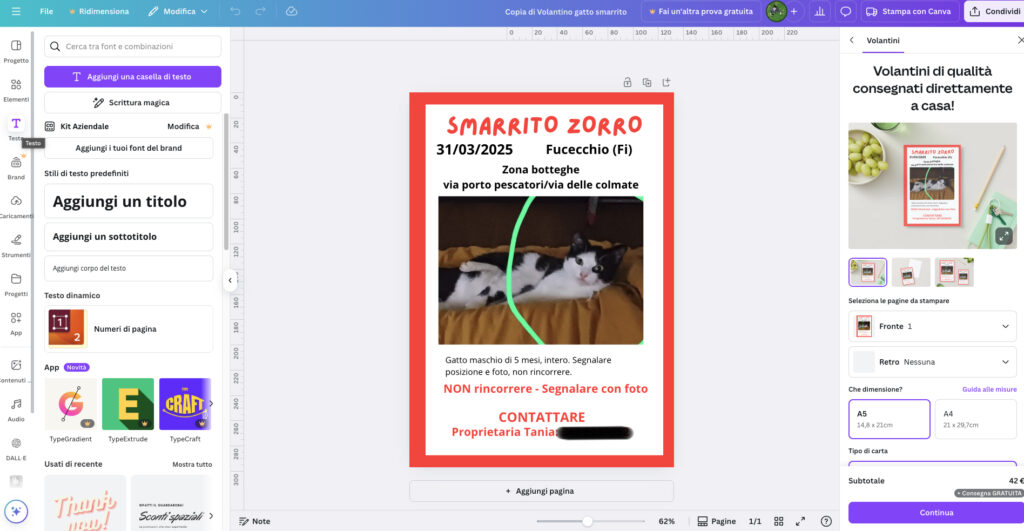Open the Guida alle misure link
Image resolution: width=1024 pixels, height=531 pixels.
[989, 389]
